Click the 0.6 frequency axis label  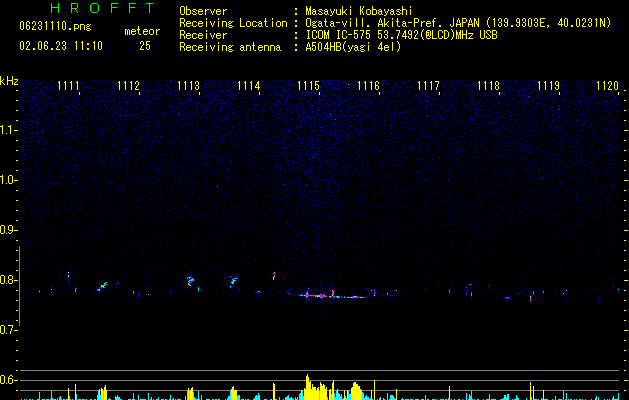9,380
